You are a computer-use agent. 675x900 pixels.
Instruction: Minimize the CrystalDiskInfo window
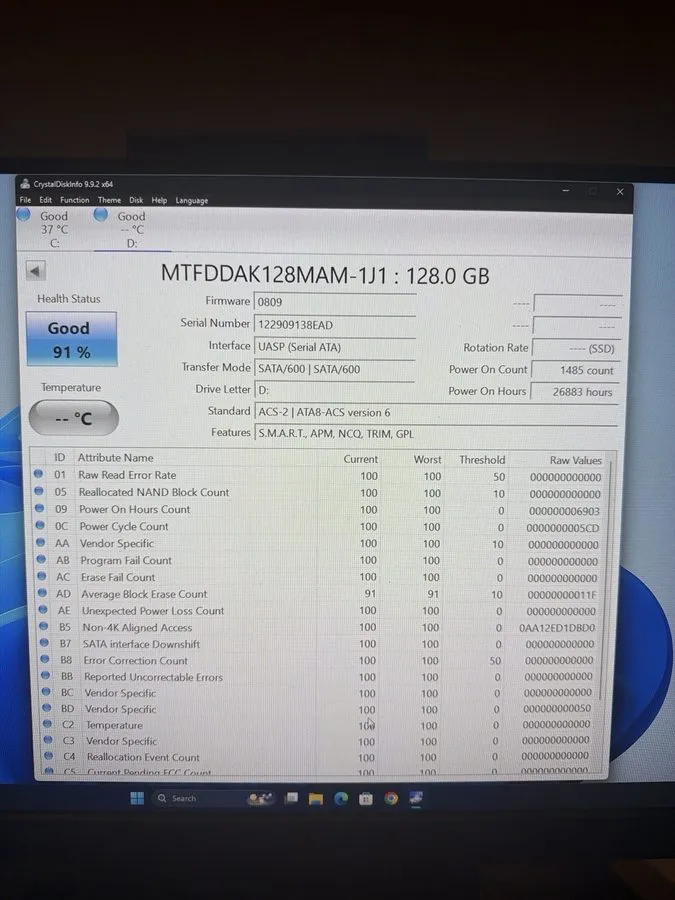pos(566,191)
